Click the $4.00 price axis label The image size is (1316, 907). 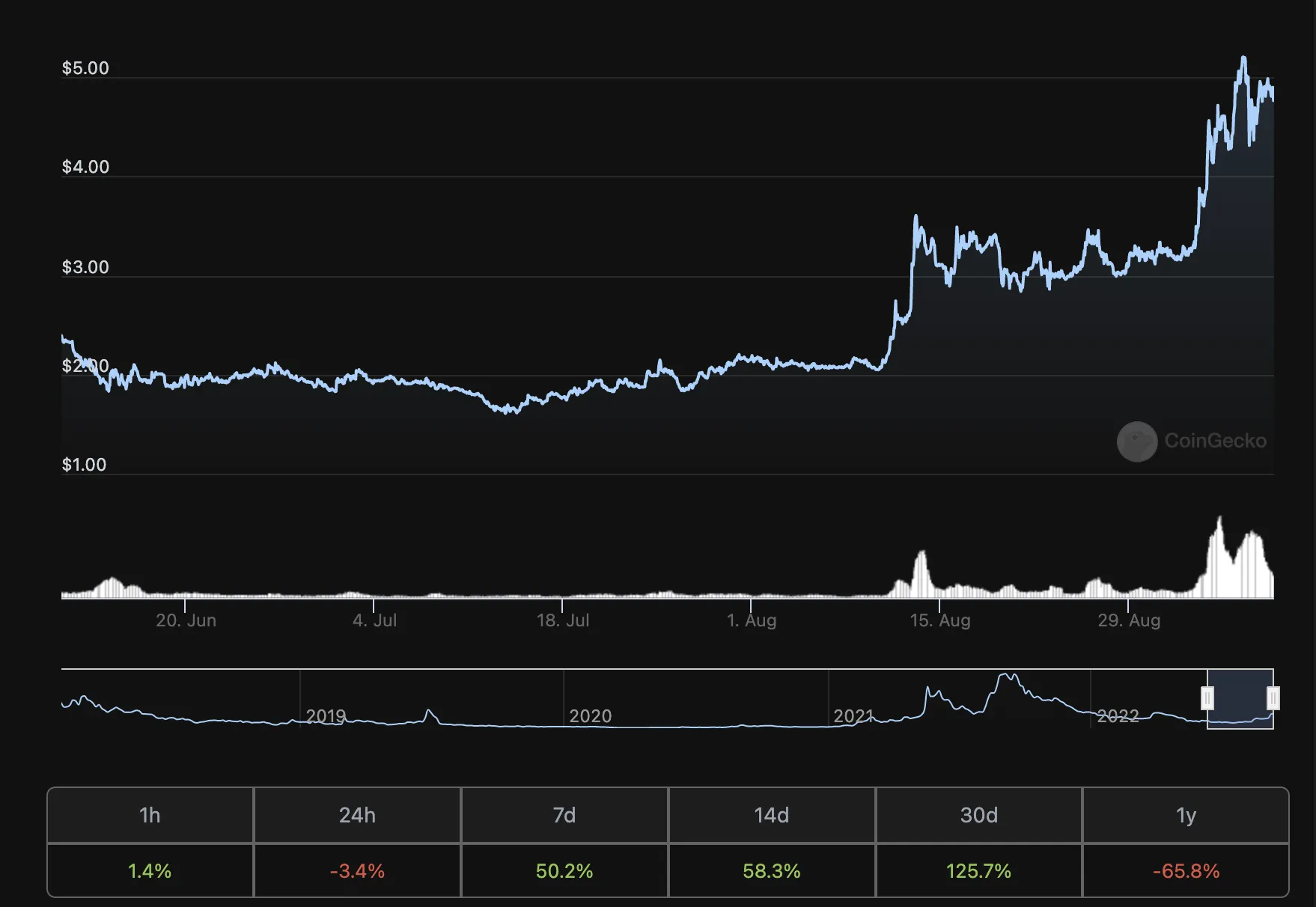coord(85,167)
